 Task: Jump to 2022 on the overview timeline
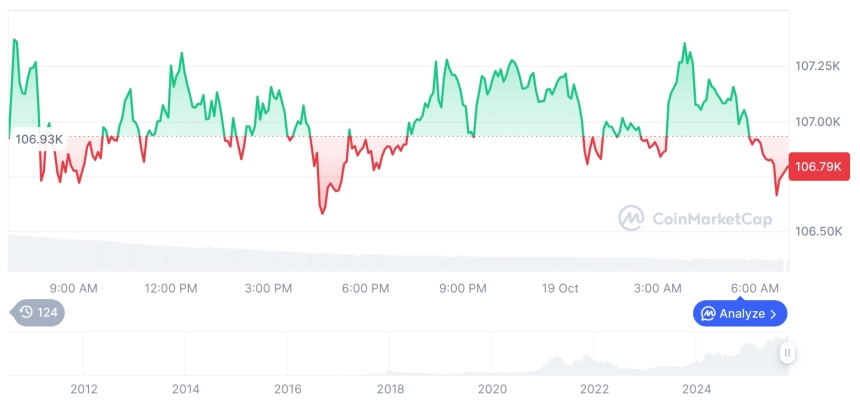[x=594, y=388]
